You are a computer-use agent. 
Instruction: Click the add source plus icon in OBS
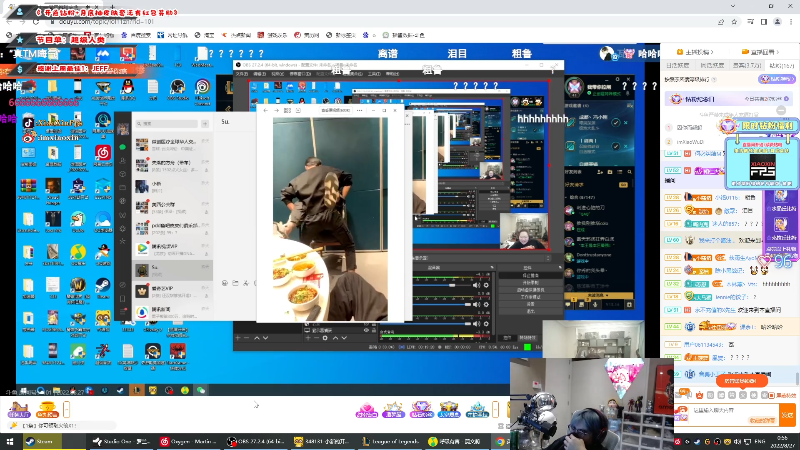308,338
